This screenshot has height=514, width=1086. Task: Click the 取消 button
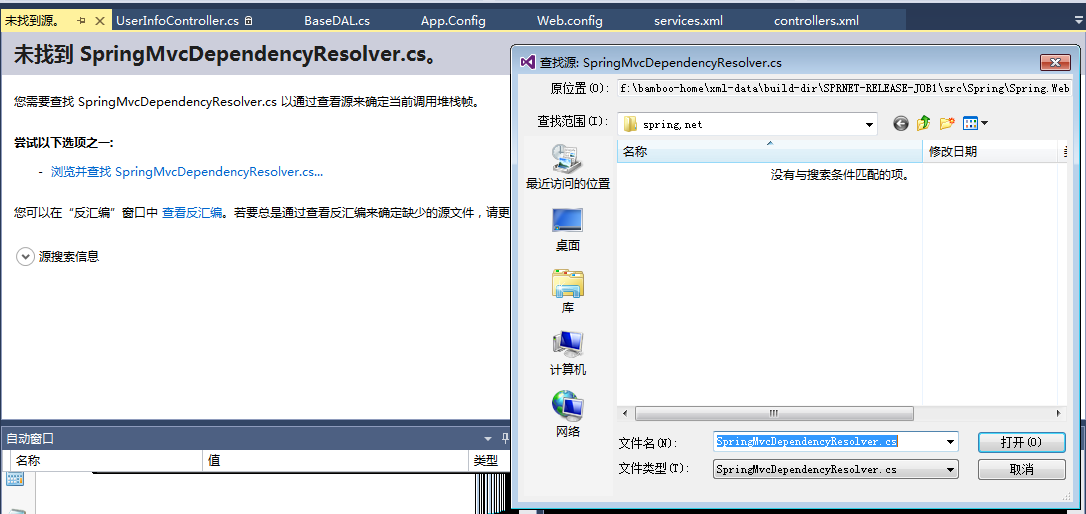pyautogui.click(x=1022, y=470)
